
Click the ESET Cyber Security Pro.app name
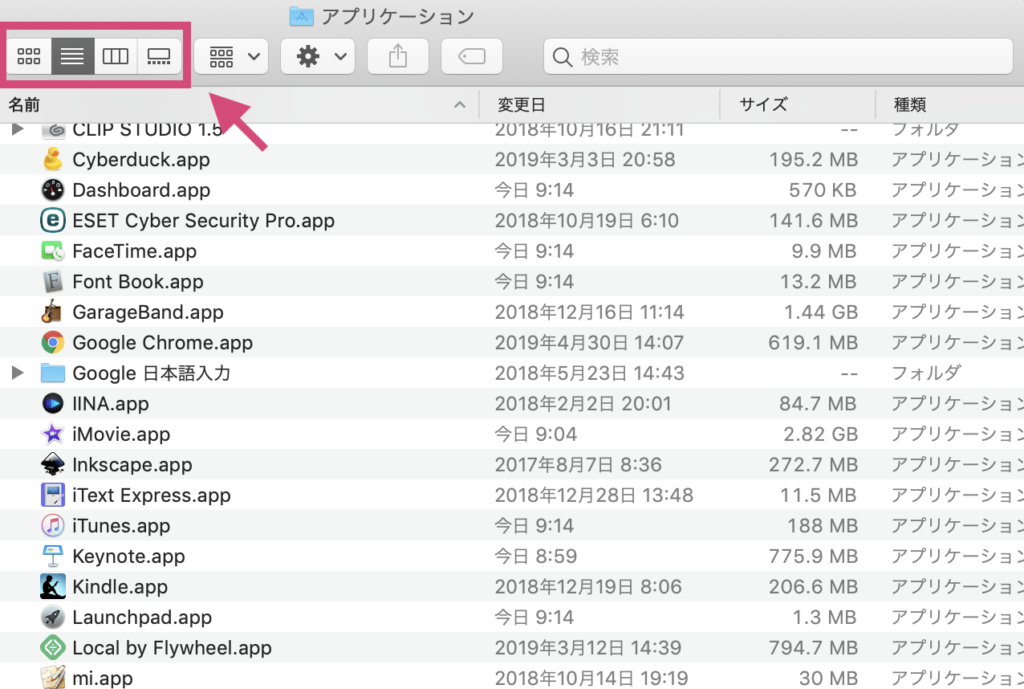pyautogui.click(x=203, y=221)
